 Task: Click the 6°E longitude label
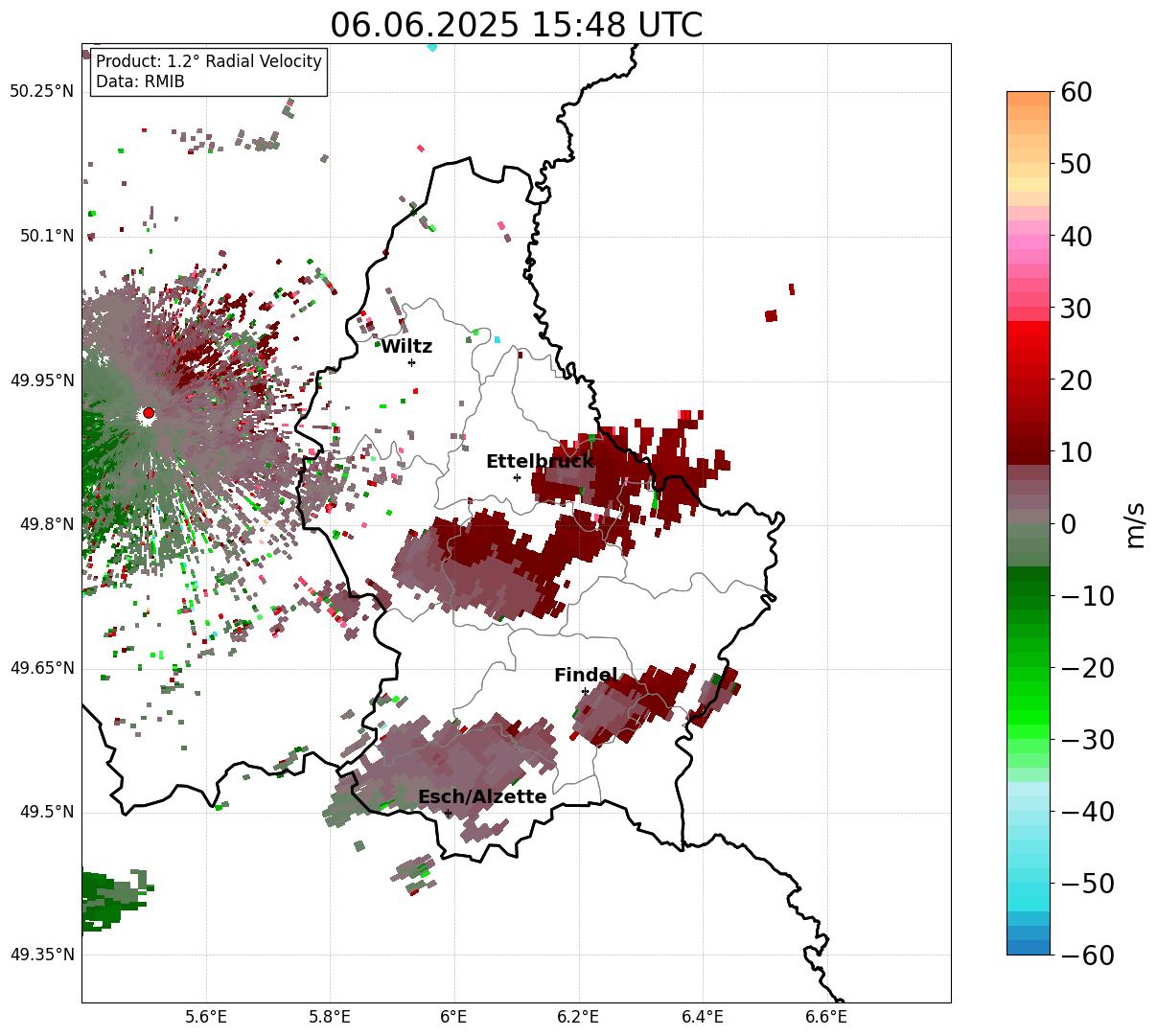pos(454,1017)
